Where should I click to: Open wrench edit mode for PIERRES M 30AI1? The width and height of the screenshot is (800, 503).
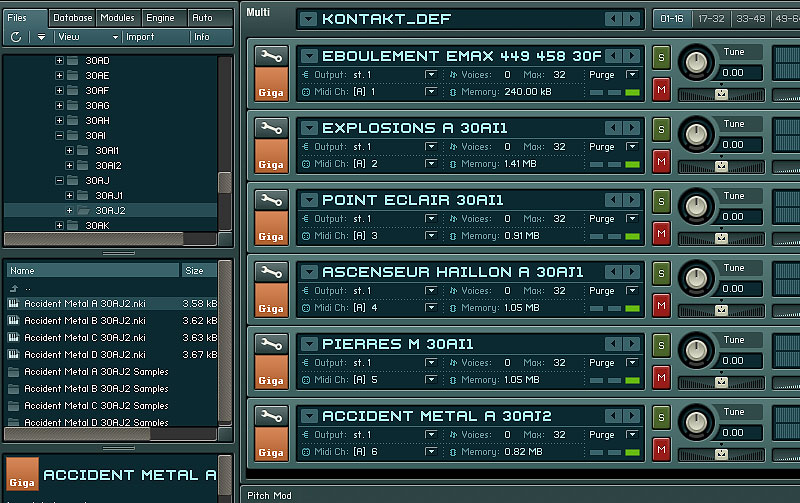[271, 344]
